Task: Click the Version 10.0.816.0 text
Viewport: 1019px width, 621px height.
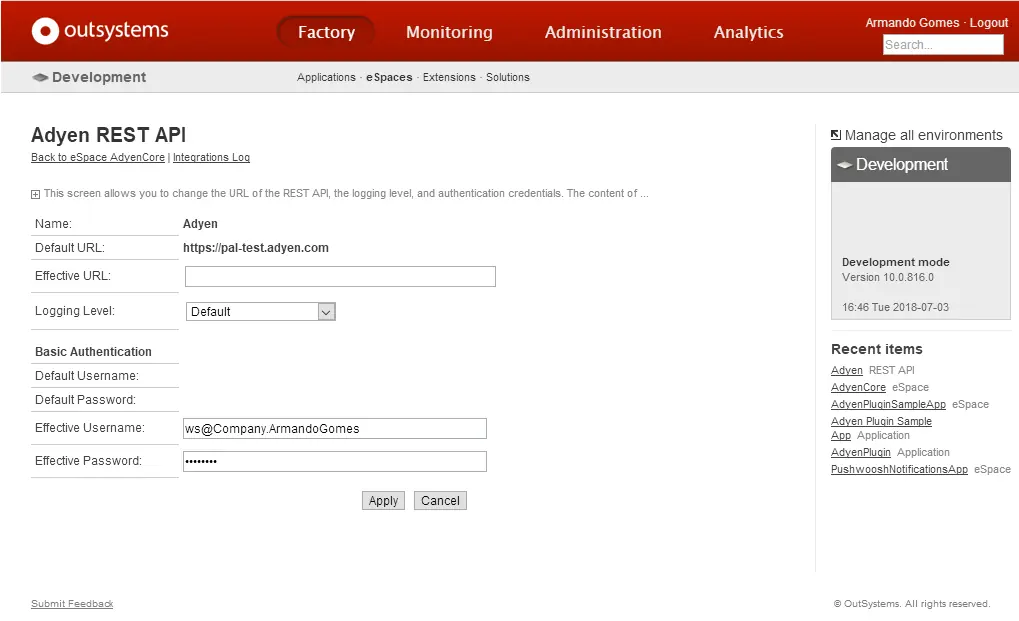Action: point(888,277)
